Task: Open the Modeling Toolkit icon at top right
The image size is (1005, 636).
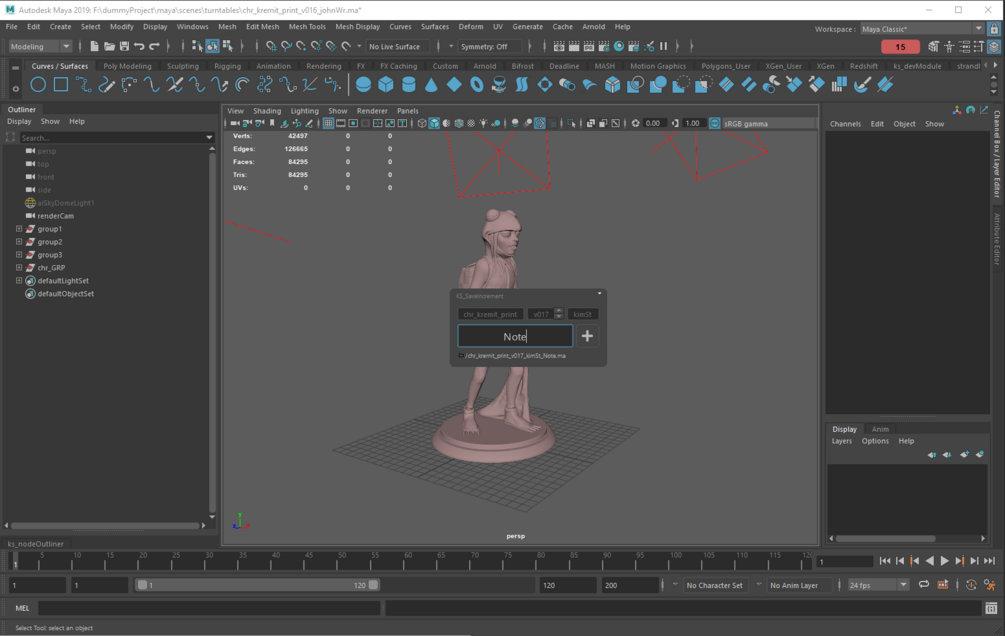Action: click(934, 46)
